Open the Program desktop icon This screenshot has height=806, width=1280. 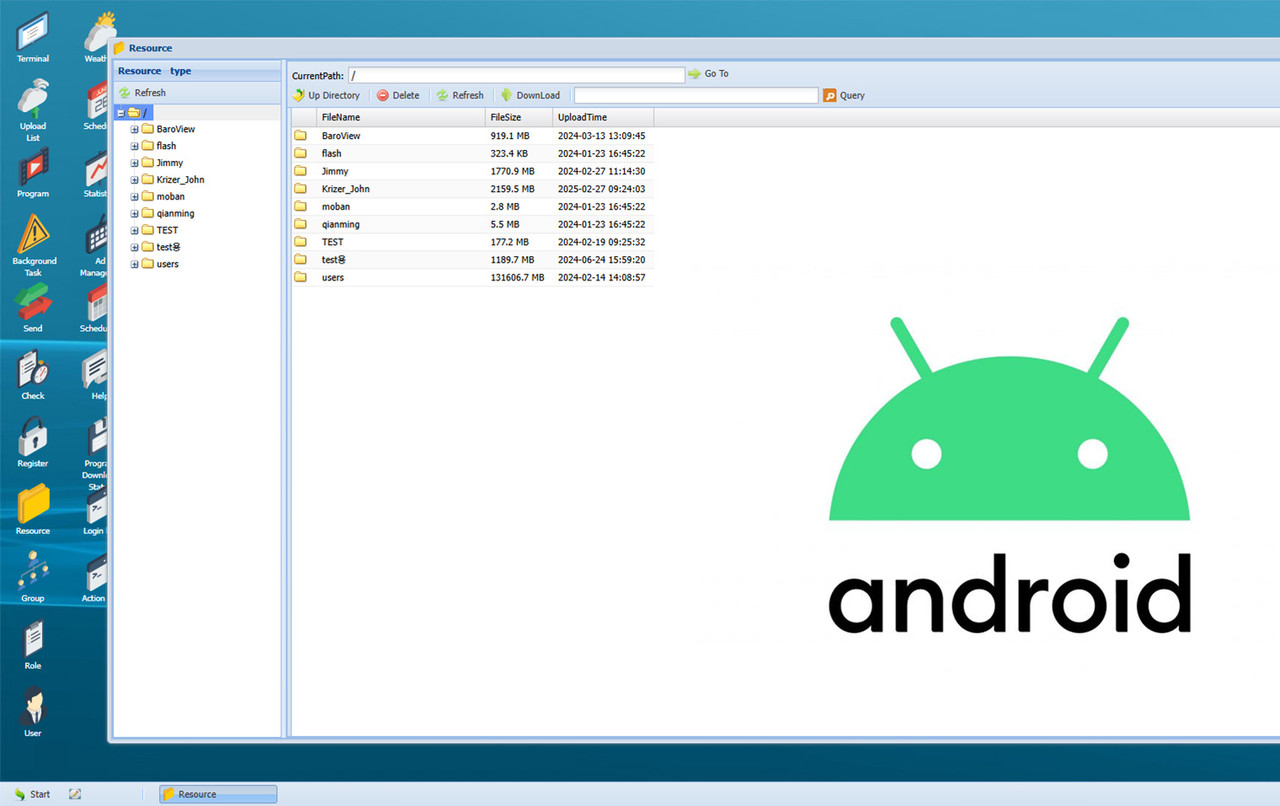[x=33, y=172]
